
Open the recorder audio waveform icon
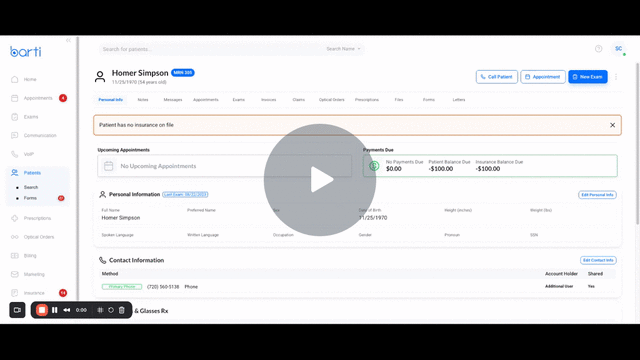(x=100, y=310)
